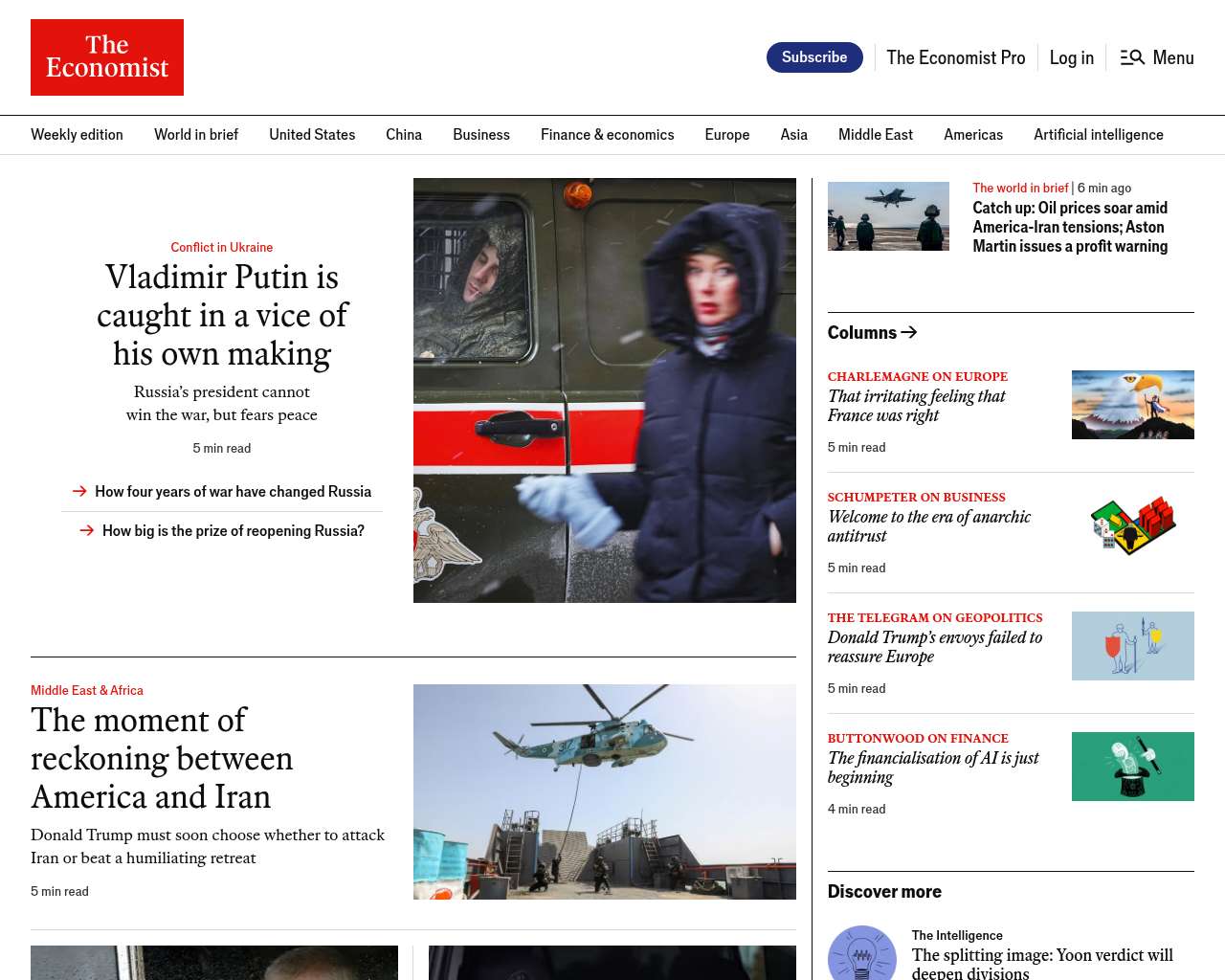The image size is (1225, 980).
Task: Open the China section
Action: coord(404,135)
